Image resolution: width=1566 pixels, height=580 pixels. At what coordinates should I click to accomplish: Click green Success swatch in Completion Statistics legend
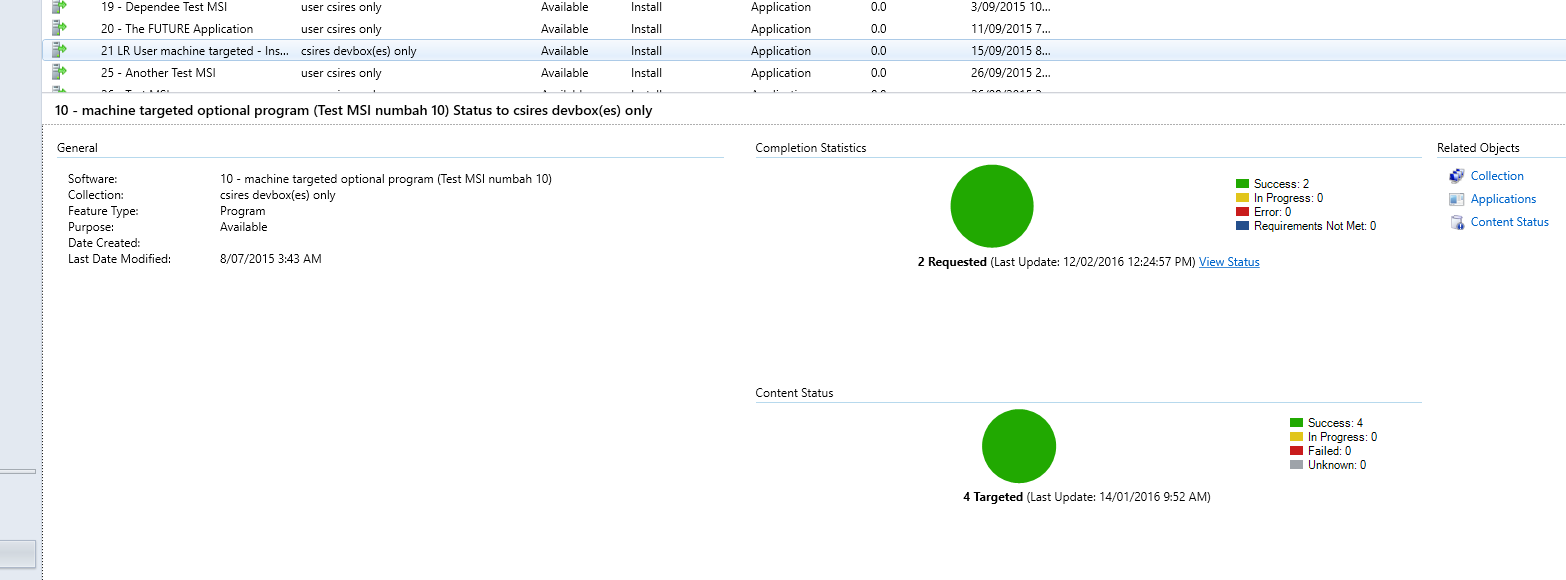click(1242, 184)
